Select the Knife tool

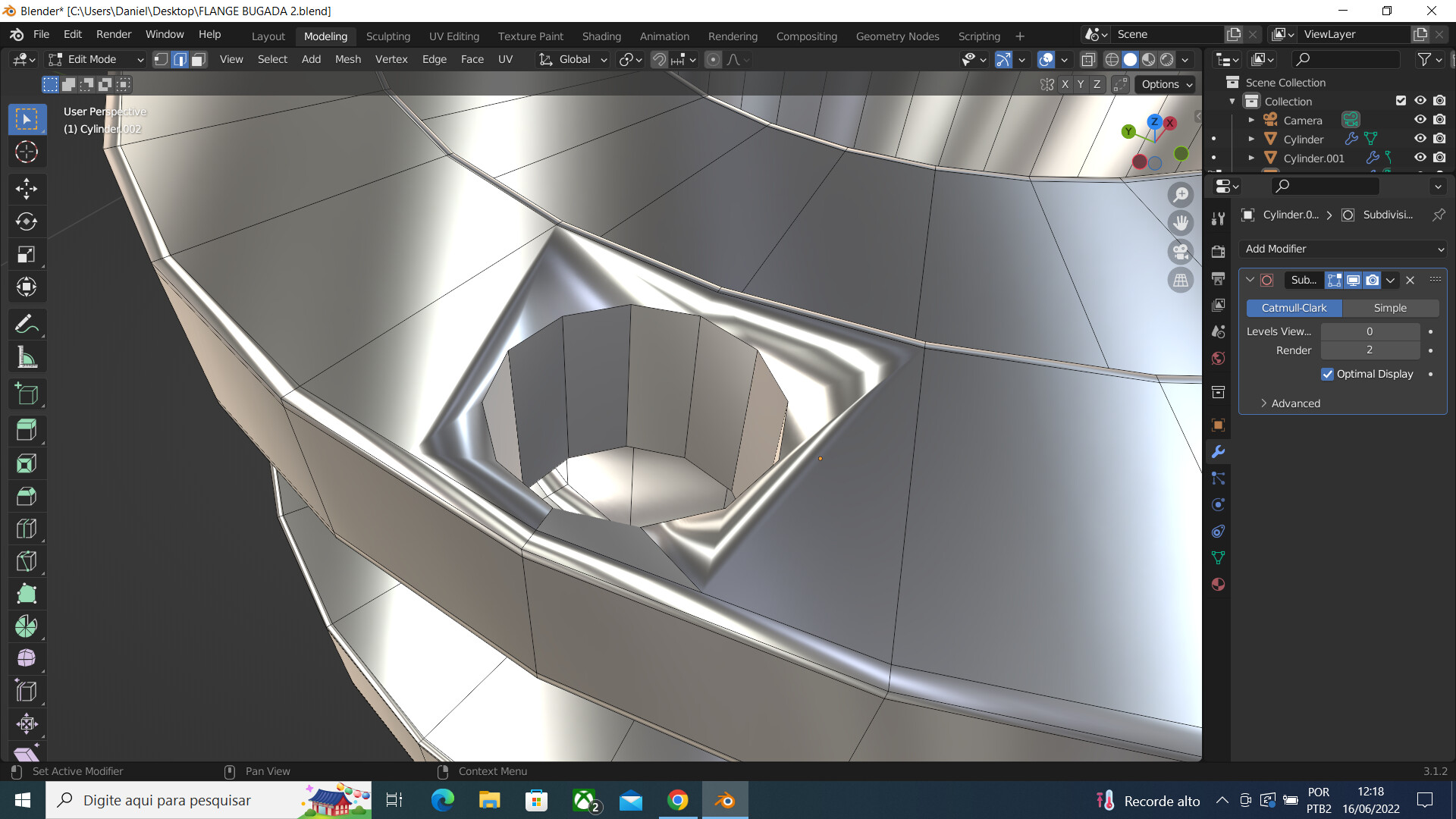point(27,561)
